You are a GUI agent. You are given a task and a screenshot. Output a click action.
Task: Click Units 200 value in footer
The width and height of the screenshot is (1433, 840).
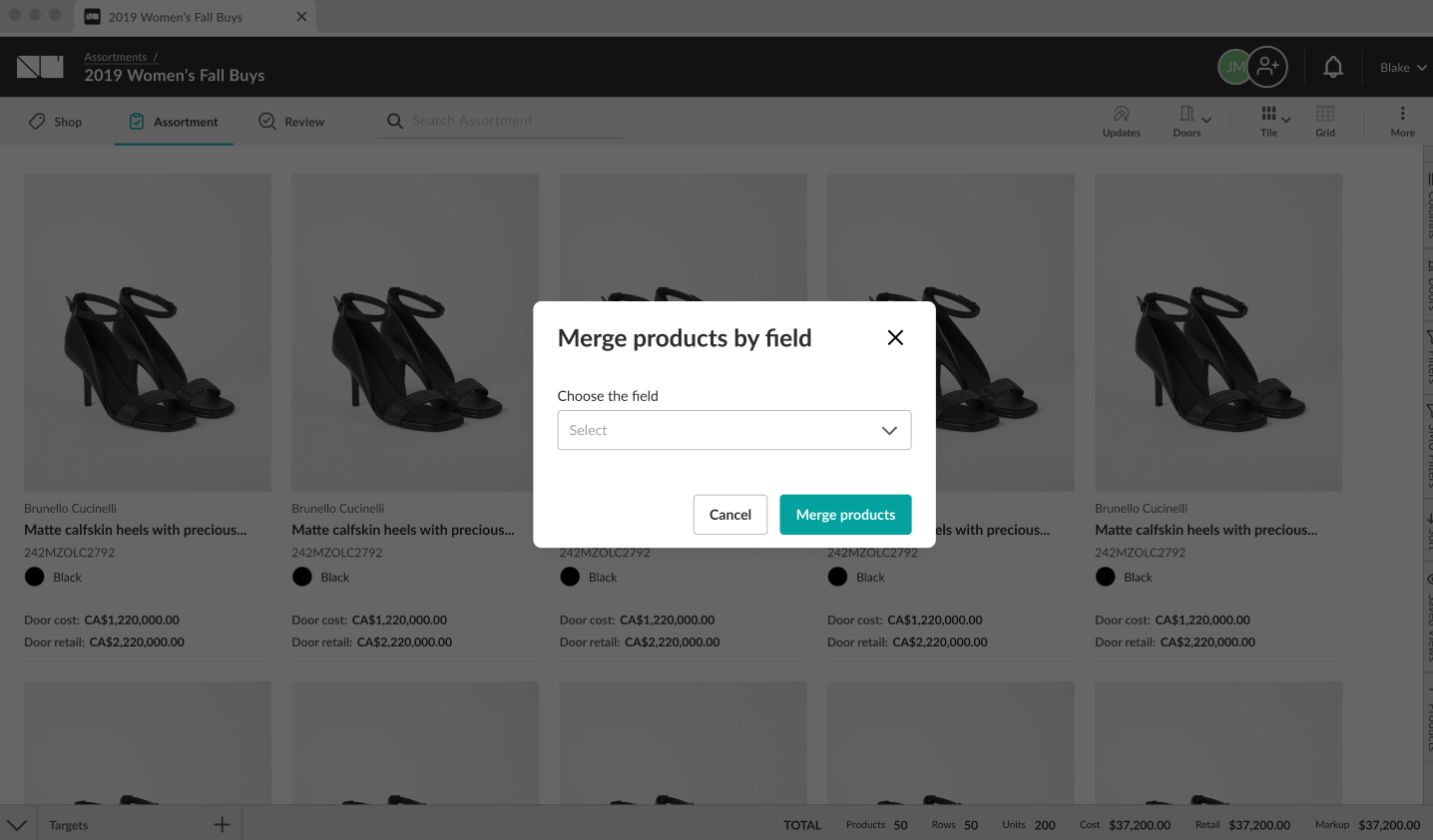tap(1028, 825)
